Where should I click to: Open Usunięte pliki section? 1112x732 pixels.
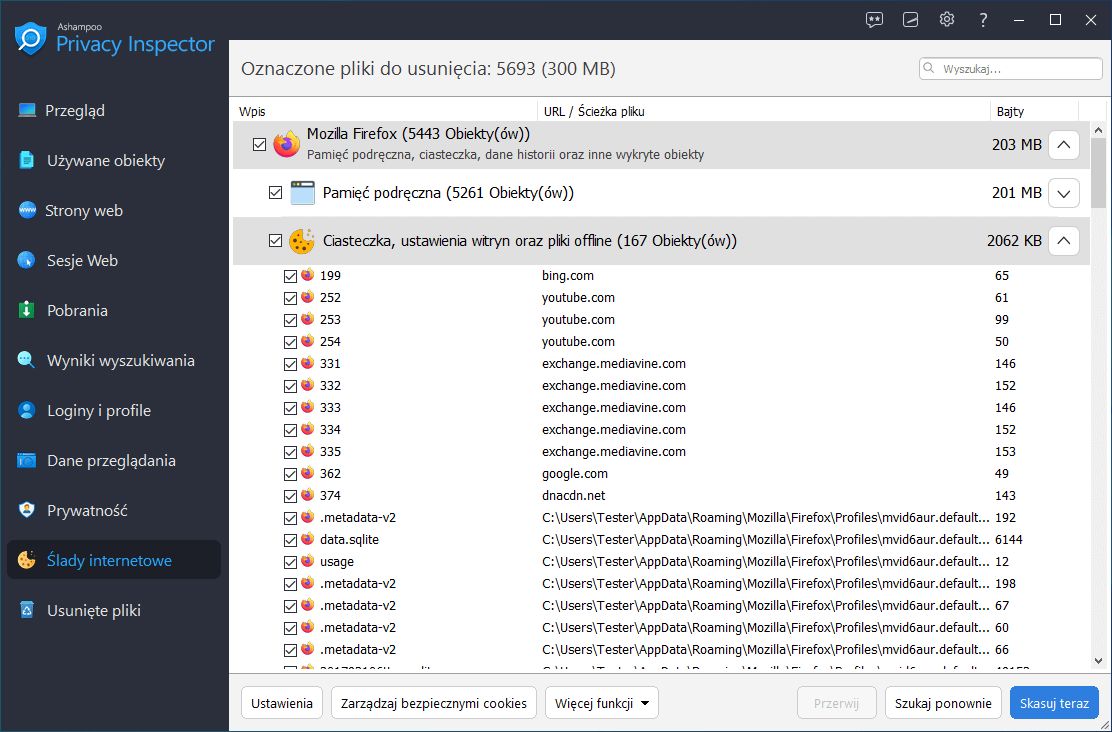[113, 610]
